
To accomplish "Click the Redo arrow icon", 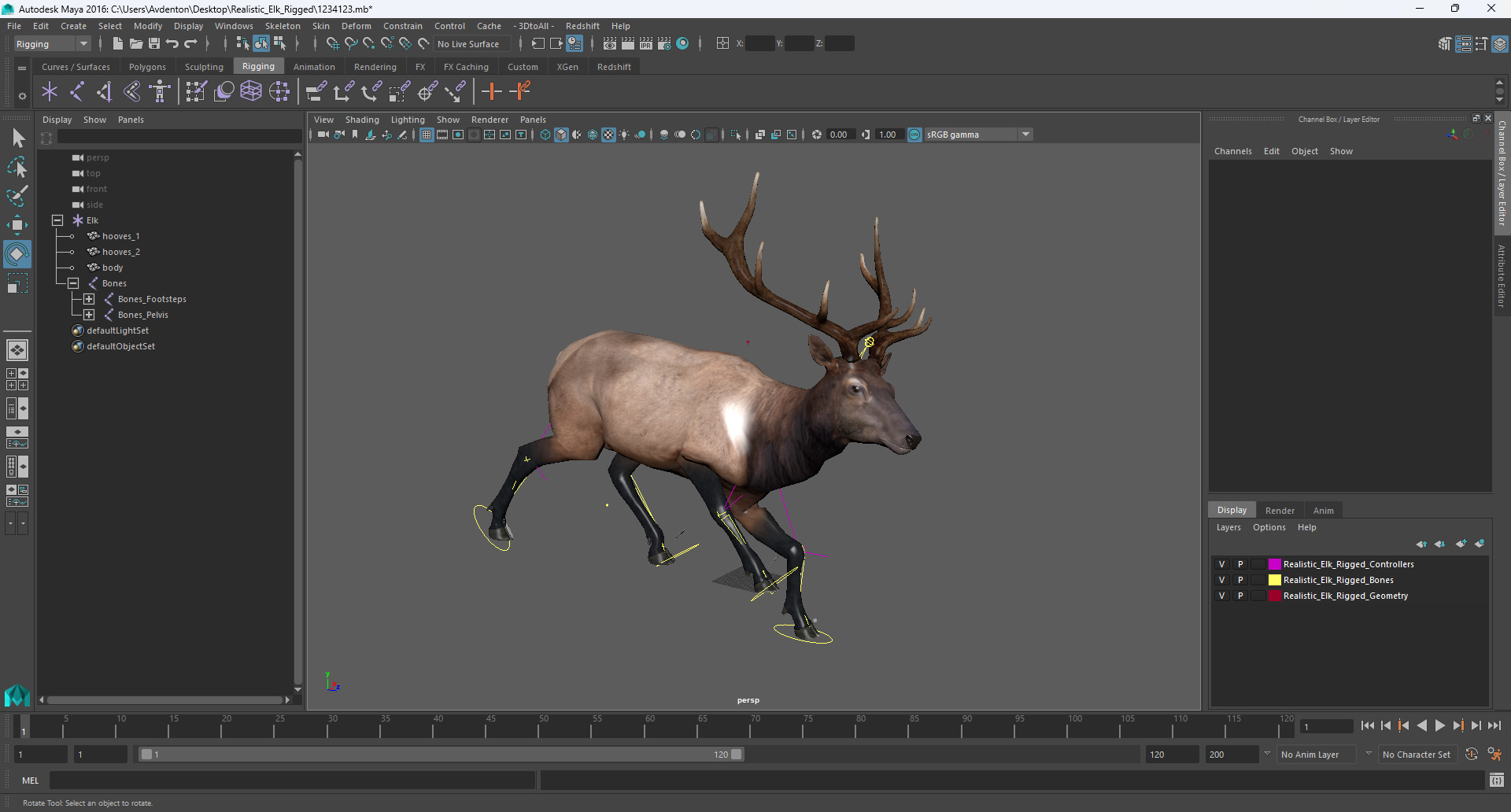I will tap(190, 44).
